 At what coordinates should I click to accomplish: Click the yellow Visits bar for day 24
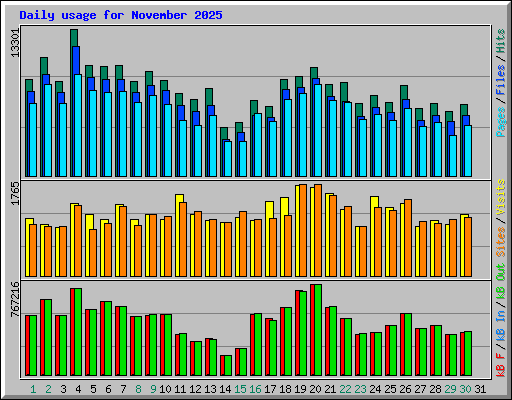pyautogui.click(x=372, y=236)
